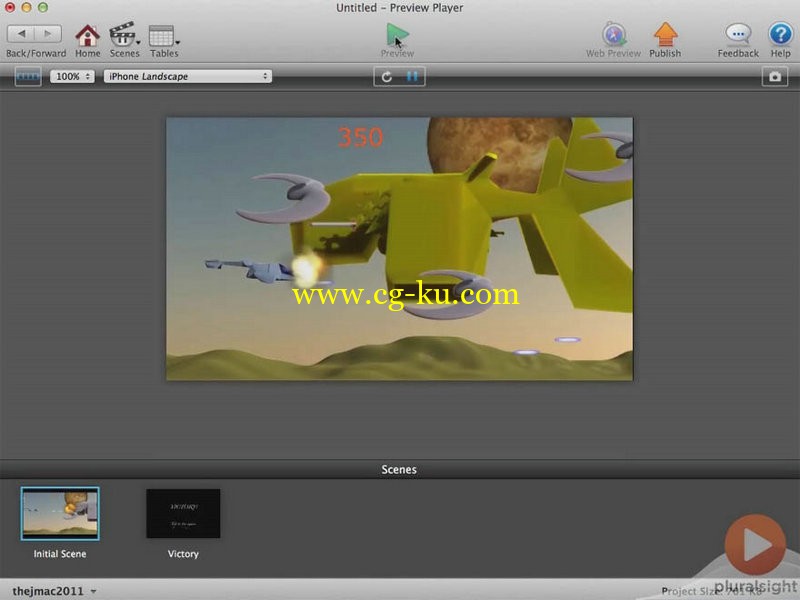
Task: Expand the Tables toolbar dropdown arrow
Action: [177, 43]
